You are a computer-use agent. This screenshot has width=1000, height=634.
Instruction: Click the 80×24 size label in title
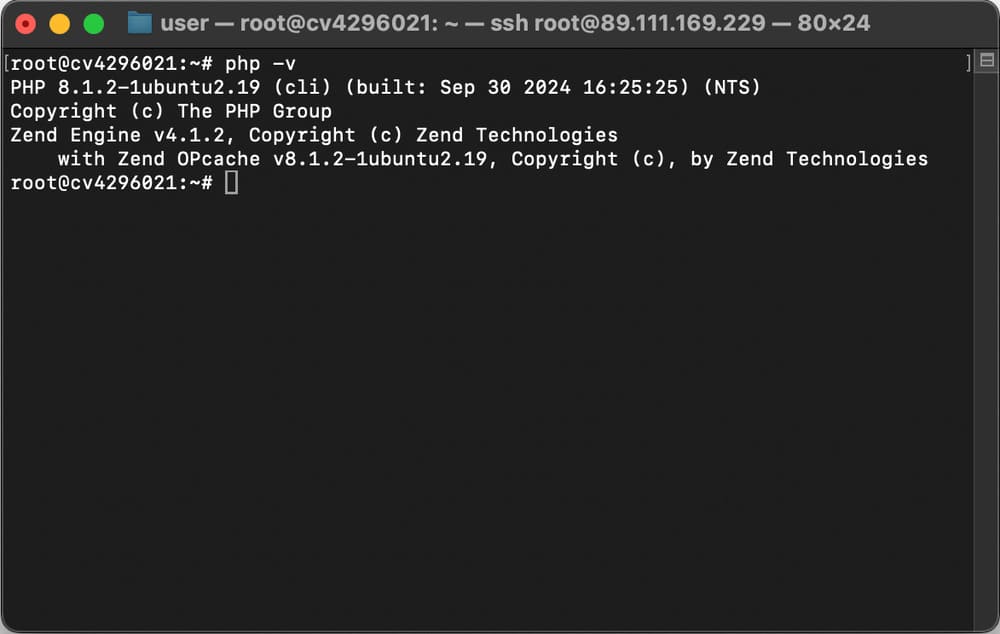pyautogui.click(x=833, y=24)
